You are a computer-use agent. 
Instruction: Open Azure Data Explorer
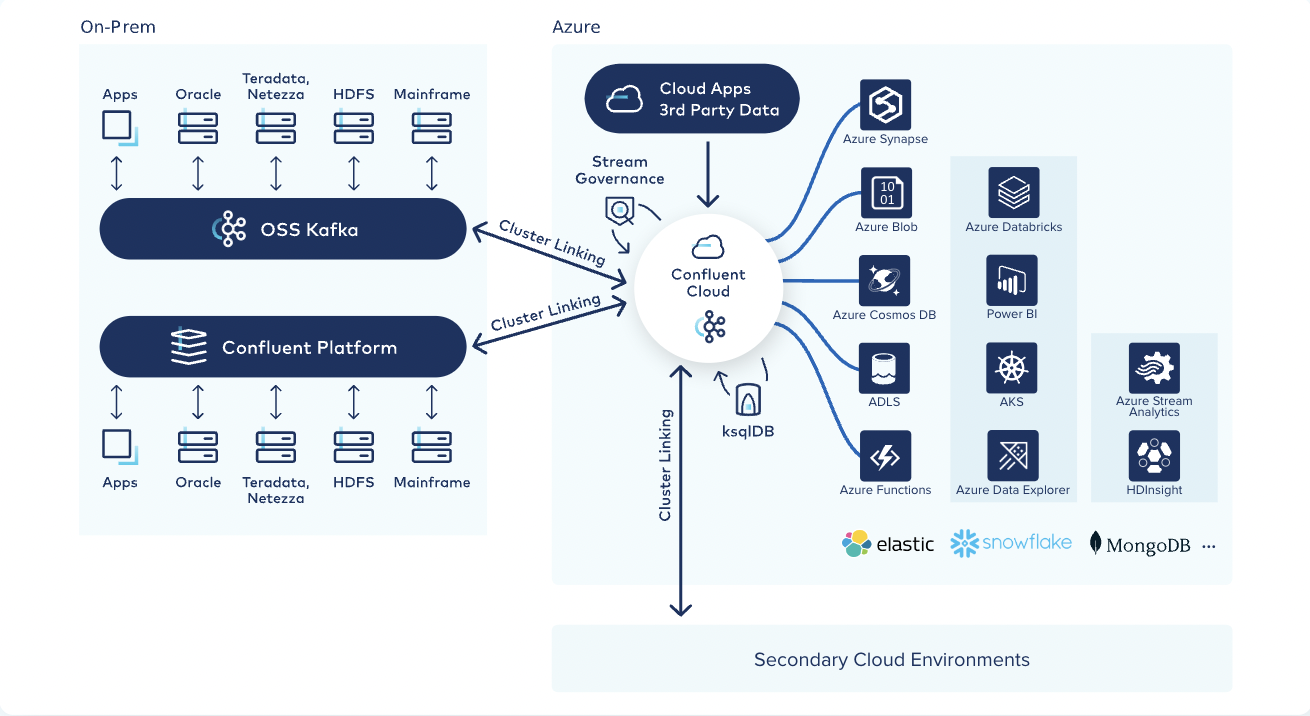1013,455
